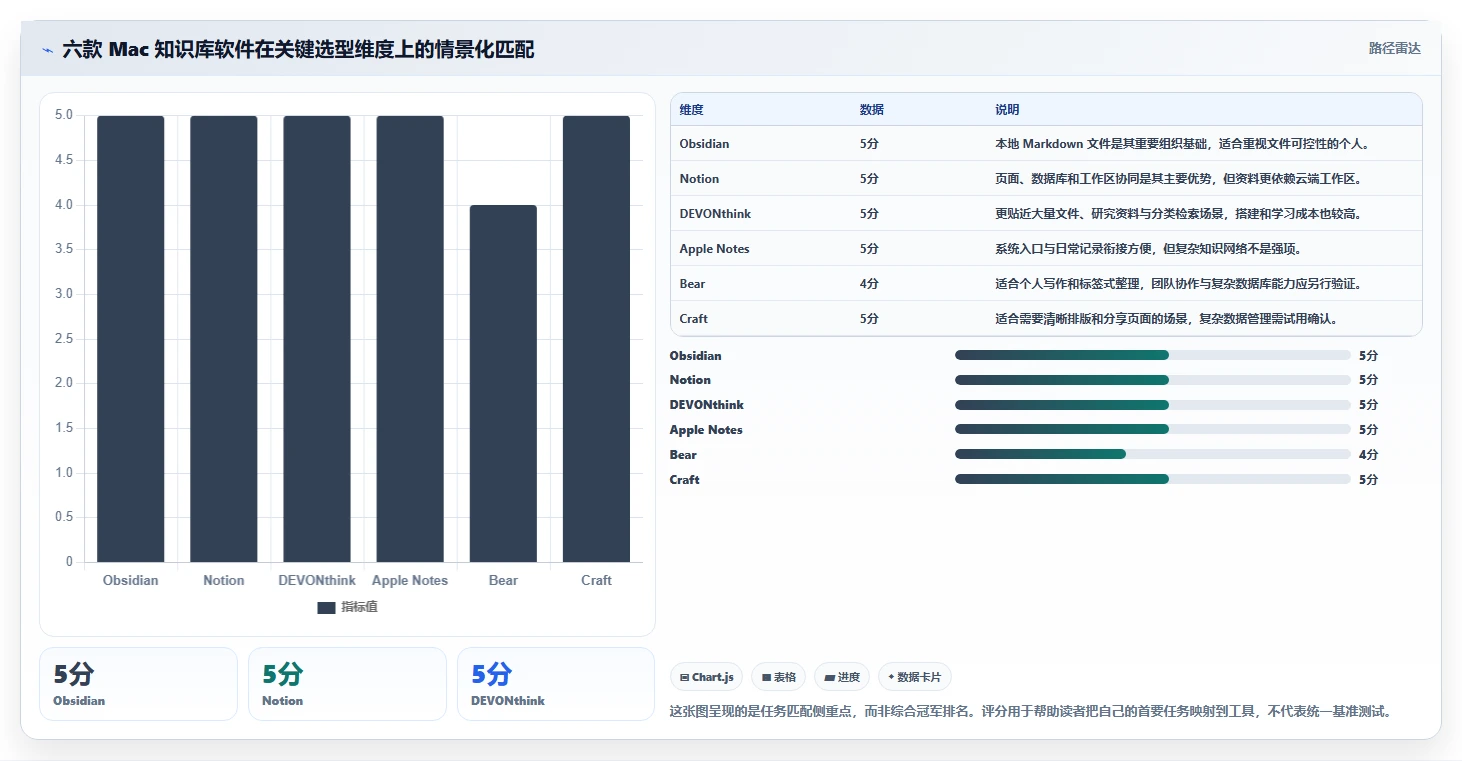Click the Craft name cell in the table

[693, 319]
